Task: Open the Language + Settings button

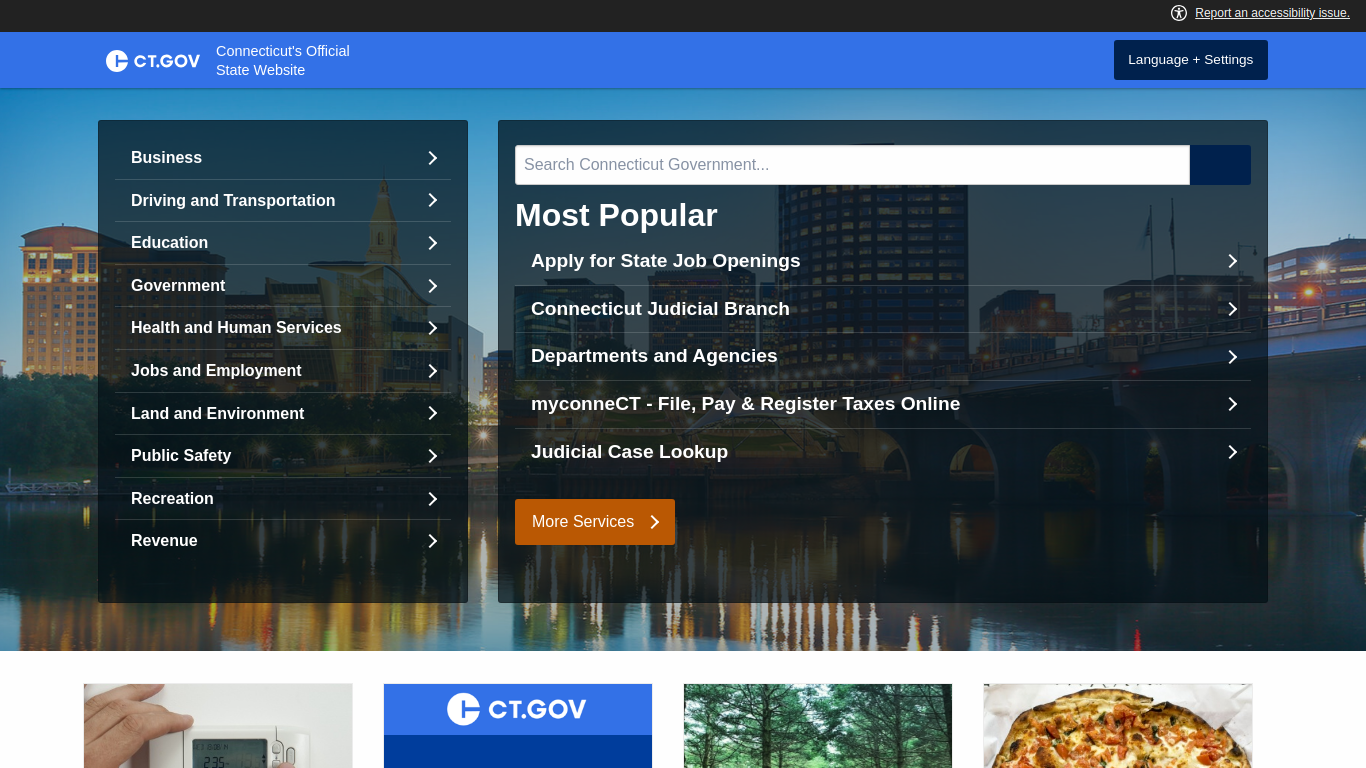Action: click(1191, 60)
